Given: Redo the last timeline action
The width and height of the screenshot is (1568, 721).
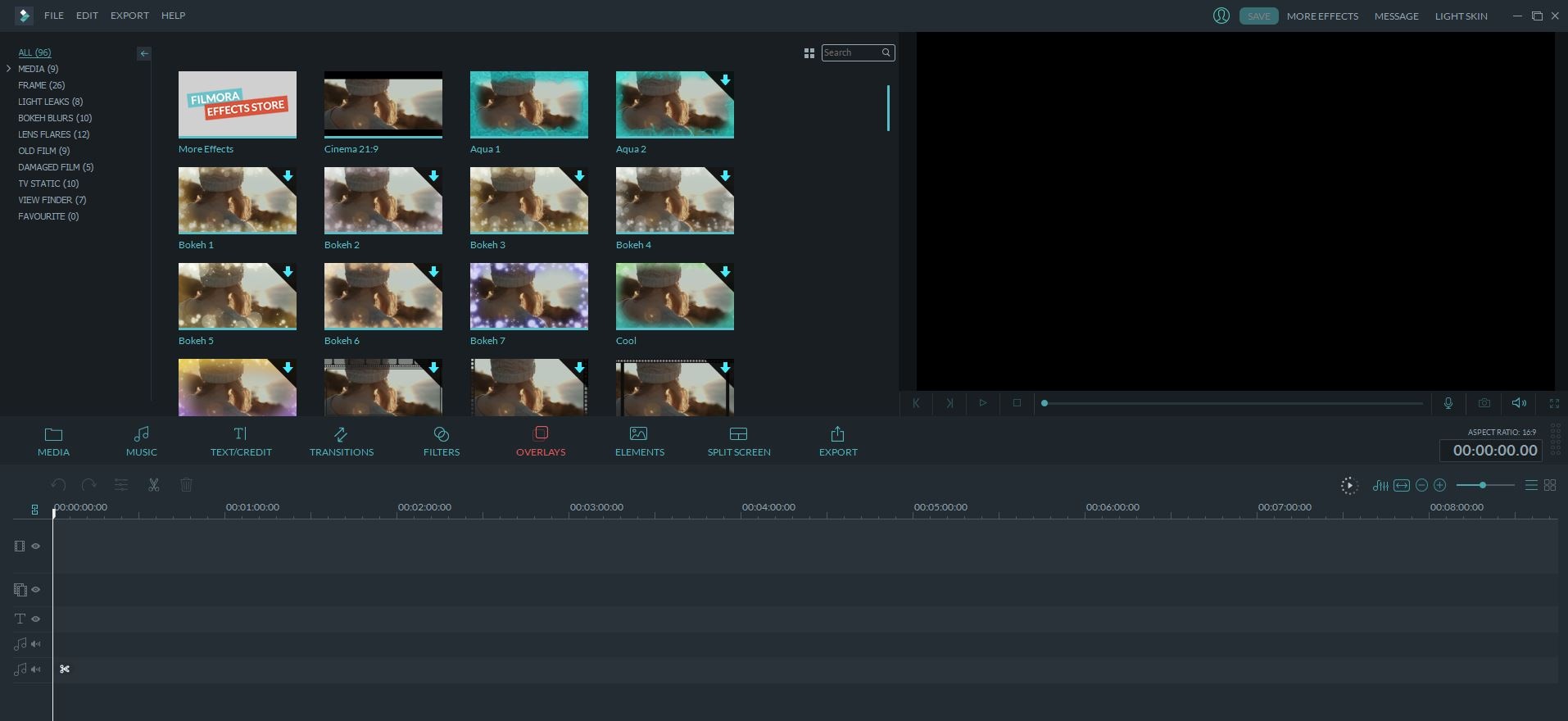Looking at the screenshot, I should point(89,485).
